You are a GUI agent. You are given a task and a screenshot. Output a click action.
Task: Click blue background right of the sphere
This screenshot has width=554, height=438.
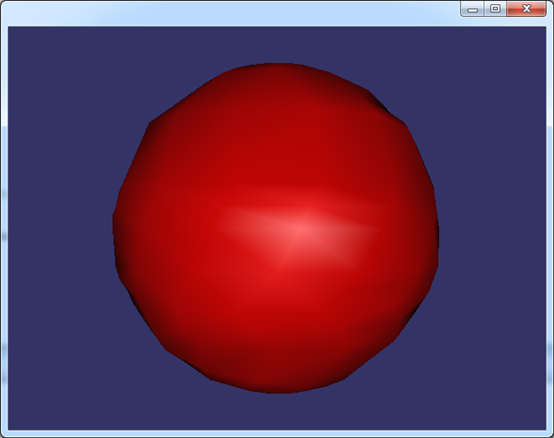point(493,230)
